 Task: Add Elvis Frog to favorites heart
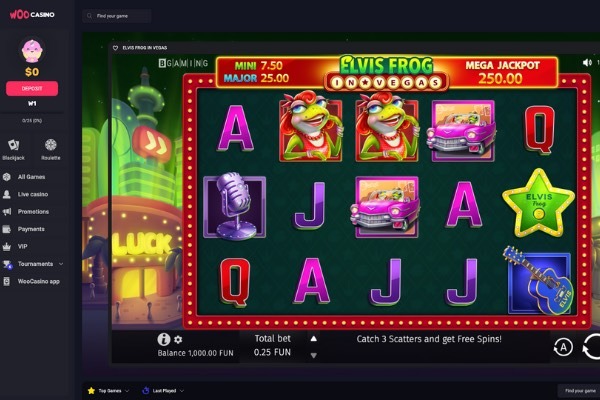click(x=115, y=48)
